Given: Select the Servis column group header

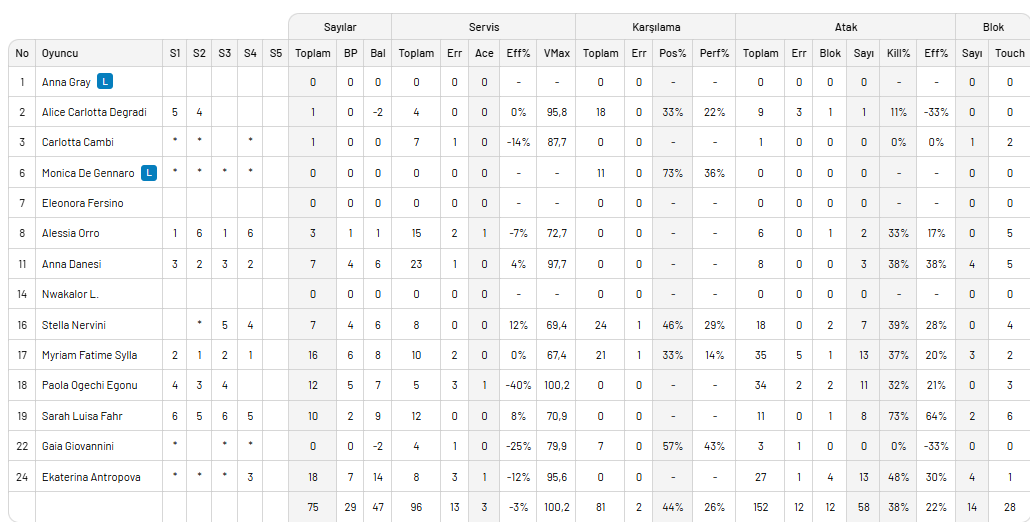Looking at the screenshot, I should [483, 28].
